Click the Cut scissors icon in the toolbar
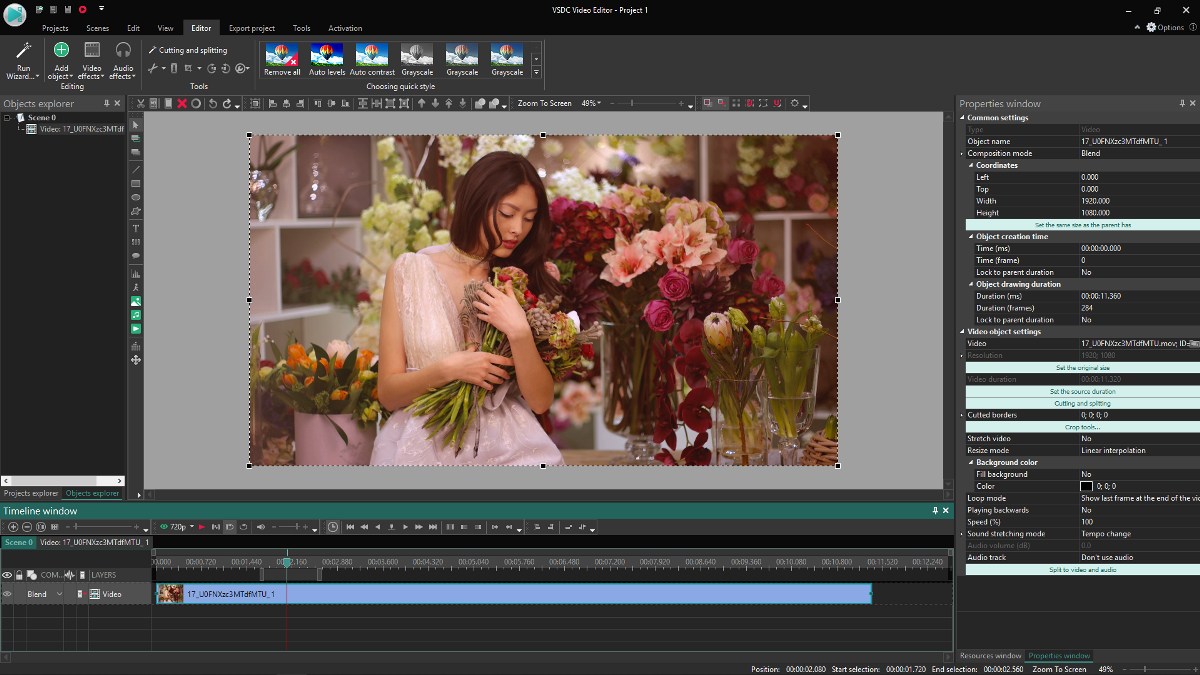The height and width of the screenshot is (675, 1200). (x=141, y=103)
